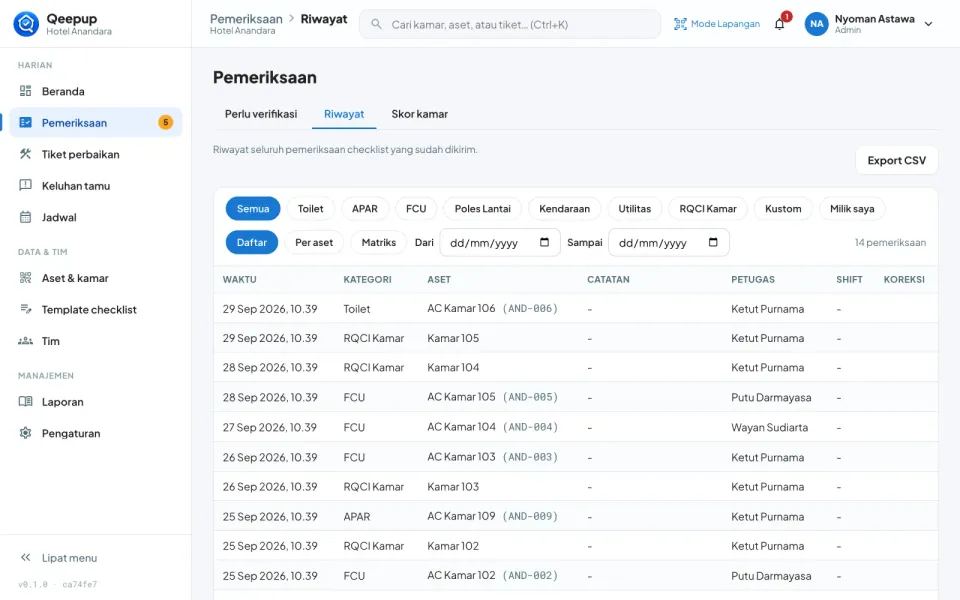The width and height of the screenshot is (960, 600).
Task: Filter by Utilitas chip
Action: (x=634, y=209)
